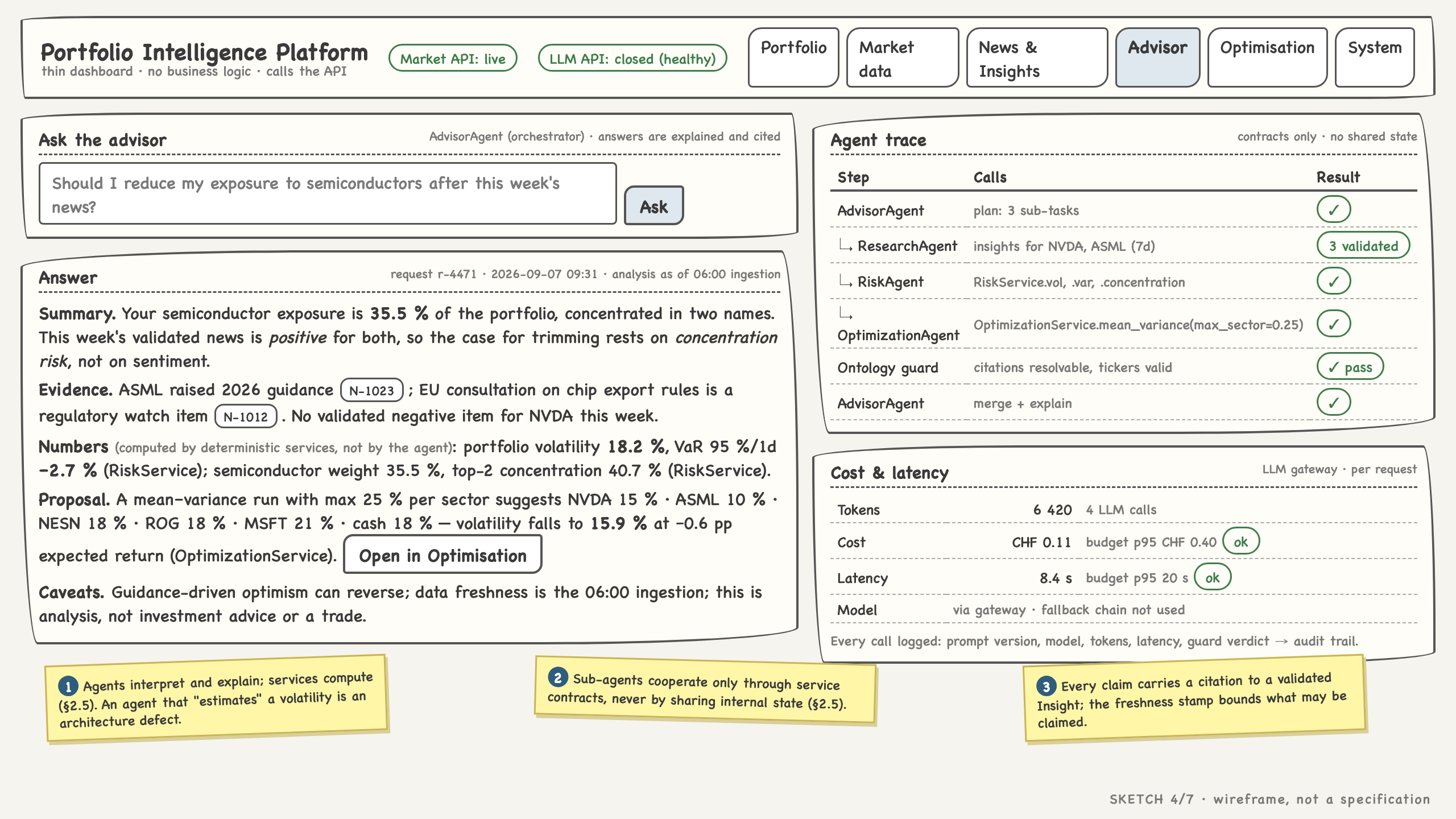Screen dimensions: 1456x819
Task: Click the merge + explain checkmark icon
Action: pyautogui.click(x=1333, y=403)
